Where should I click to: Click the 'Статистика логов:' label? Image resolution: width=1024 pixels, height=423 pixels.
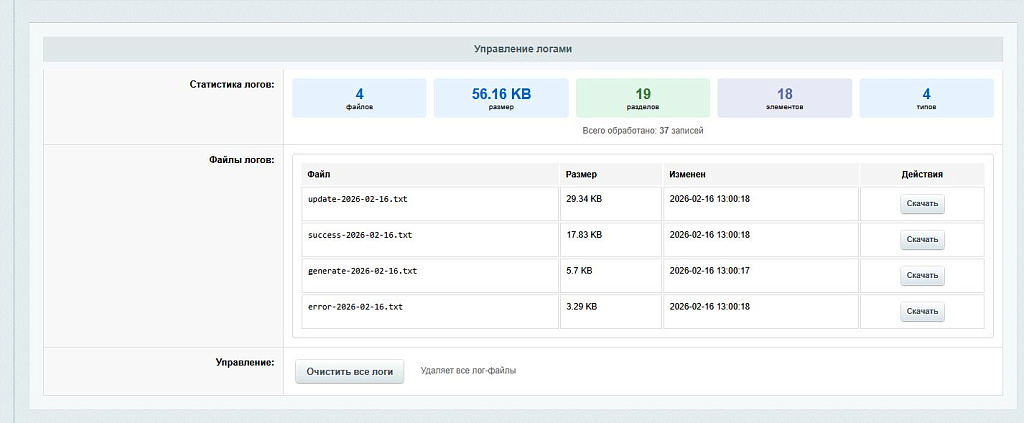[x=232, y=85]
